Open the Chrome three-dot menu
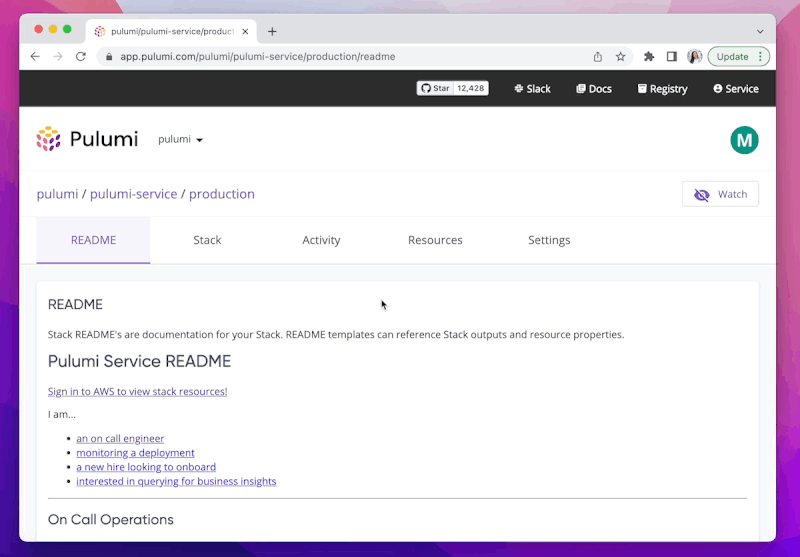The width and height of the screenshot is (800, 557). pos(760,57)
